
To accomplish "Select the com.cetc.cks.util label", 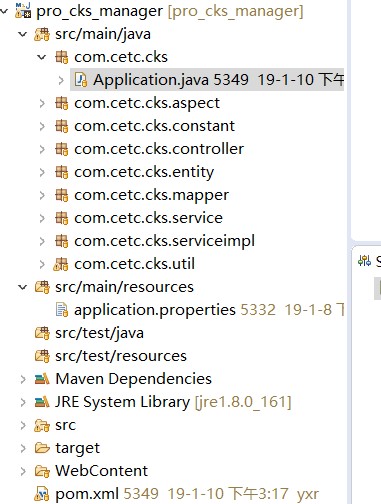I will [x=134, y=264].
